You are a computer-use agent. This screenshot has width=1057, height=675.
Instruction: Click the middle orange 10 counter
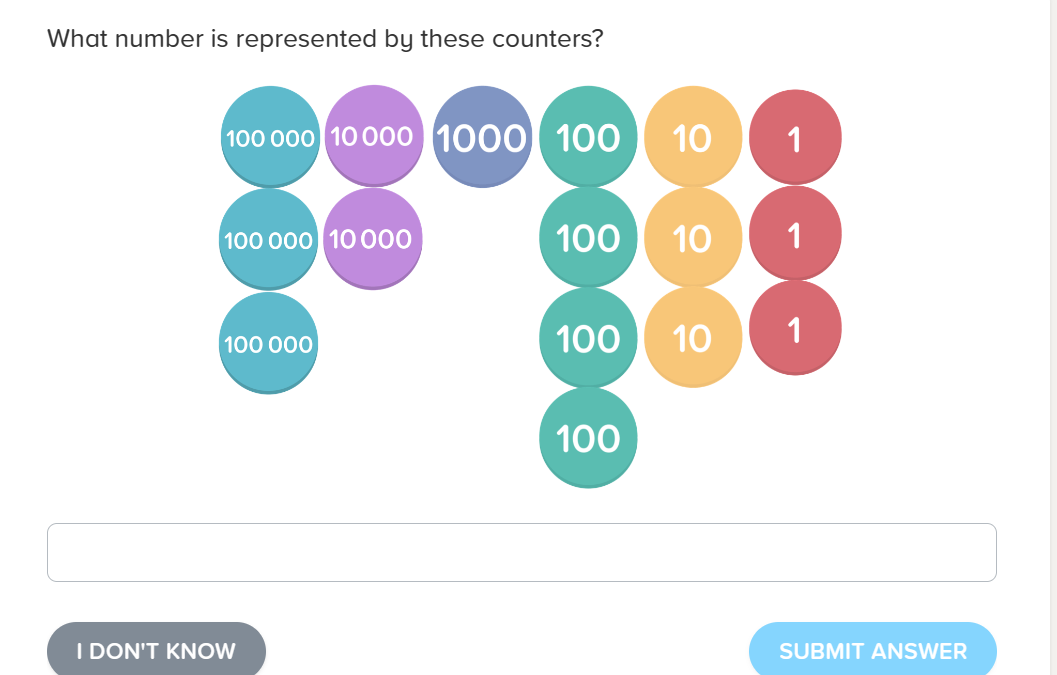(692, 238)
